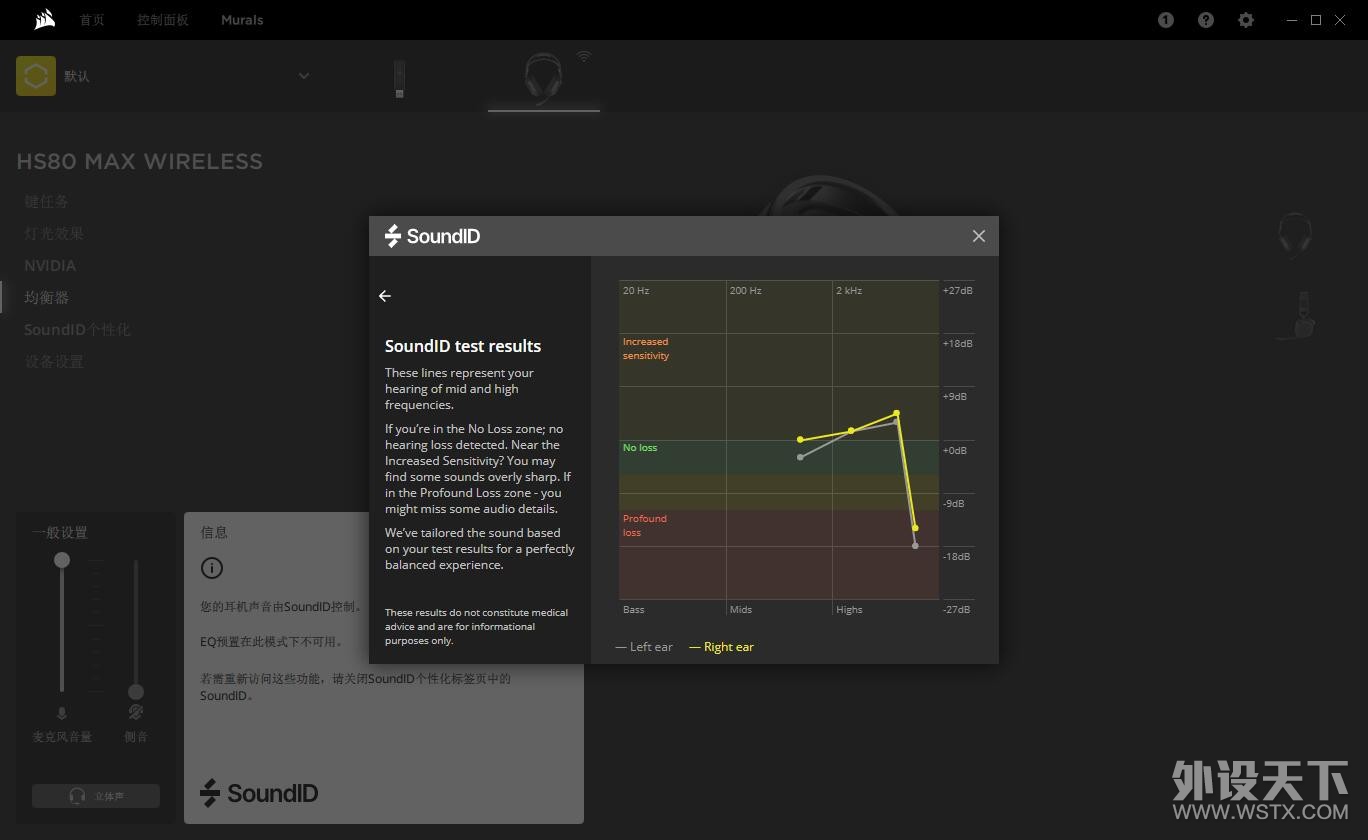Image resolution: width=1368 pixels, height=840 pixels.
Task: Maximize the iCUE window
Action: (1316, 20)
